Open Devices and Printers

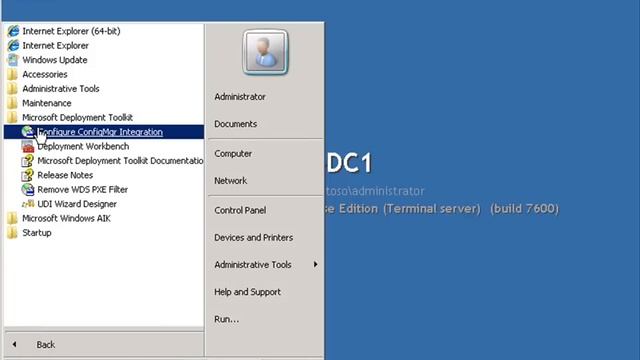[x=253, y=238]
